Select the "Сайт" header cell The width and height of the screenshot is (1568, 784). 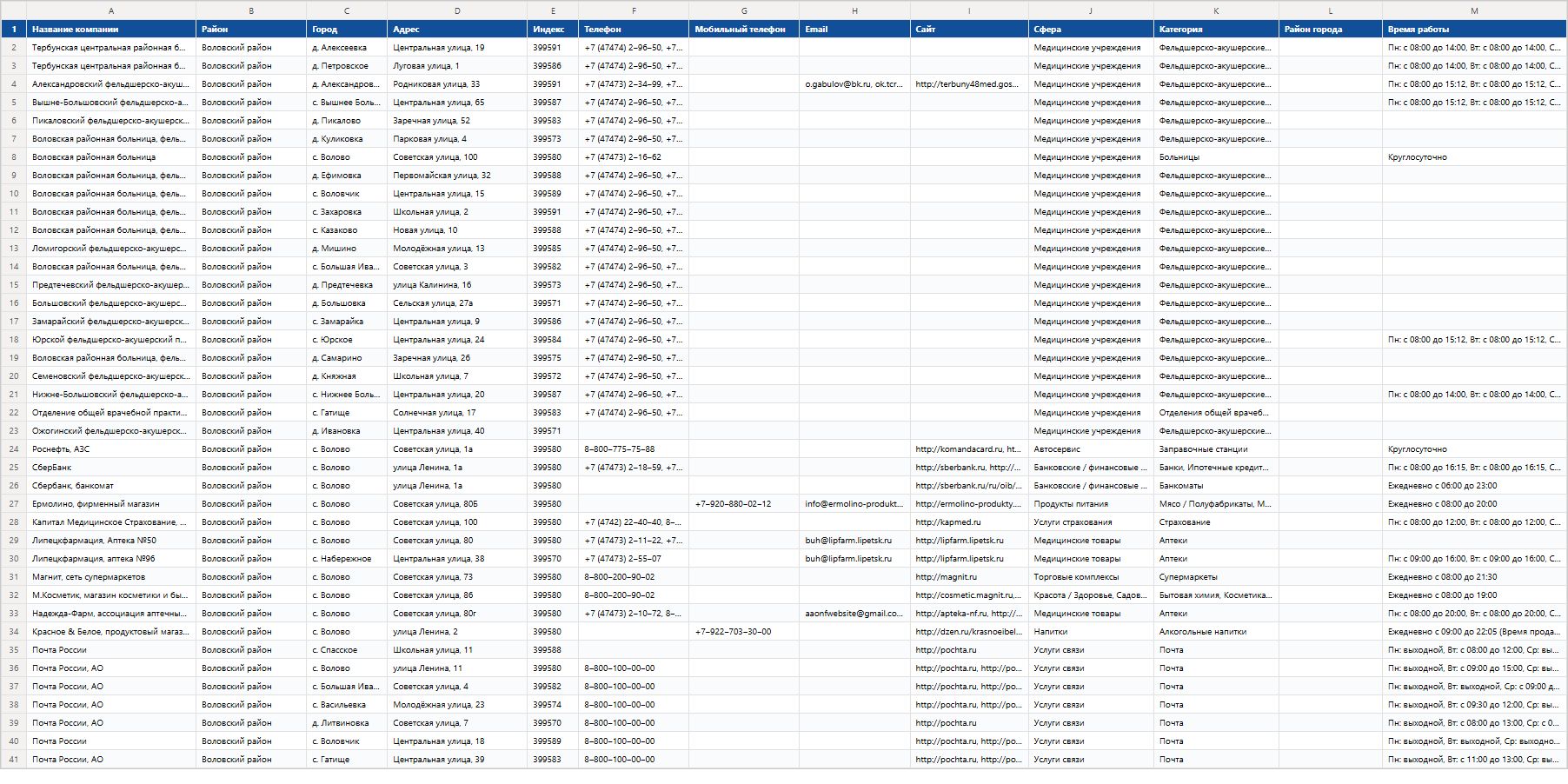[969, 30]
